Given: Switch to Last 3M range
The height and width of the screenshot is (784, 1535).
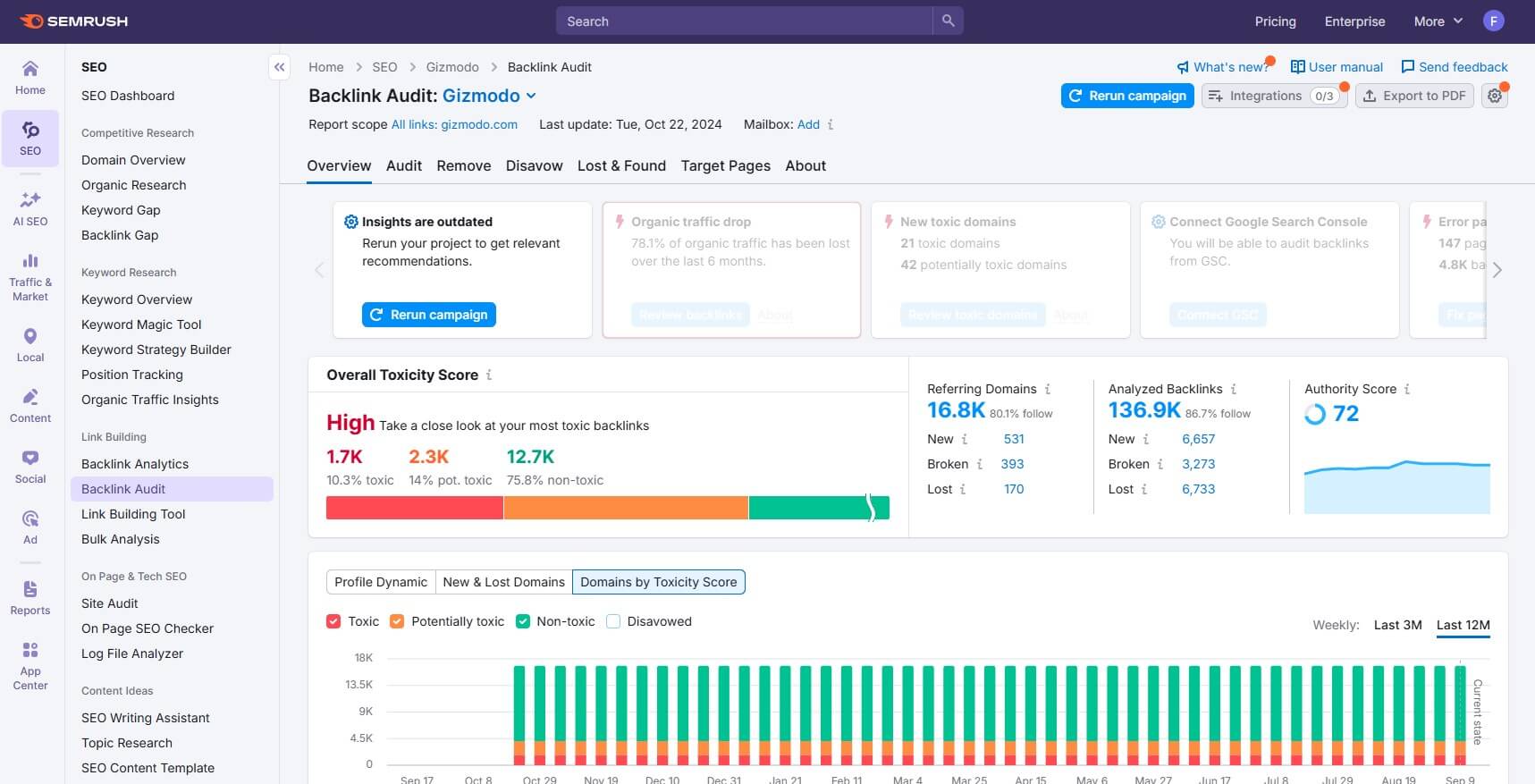Looking at the screenshot, I should click(x=1397, y=625).
